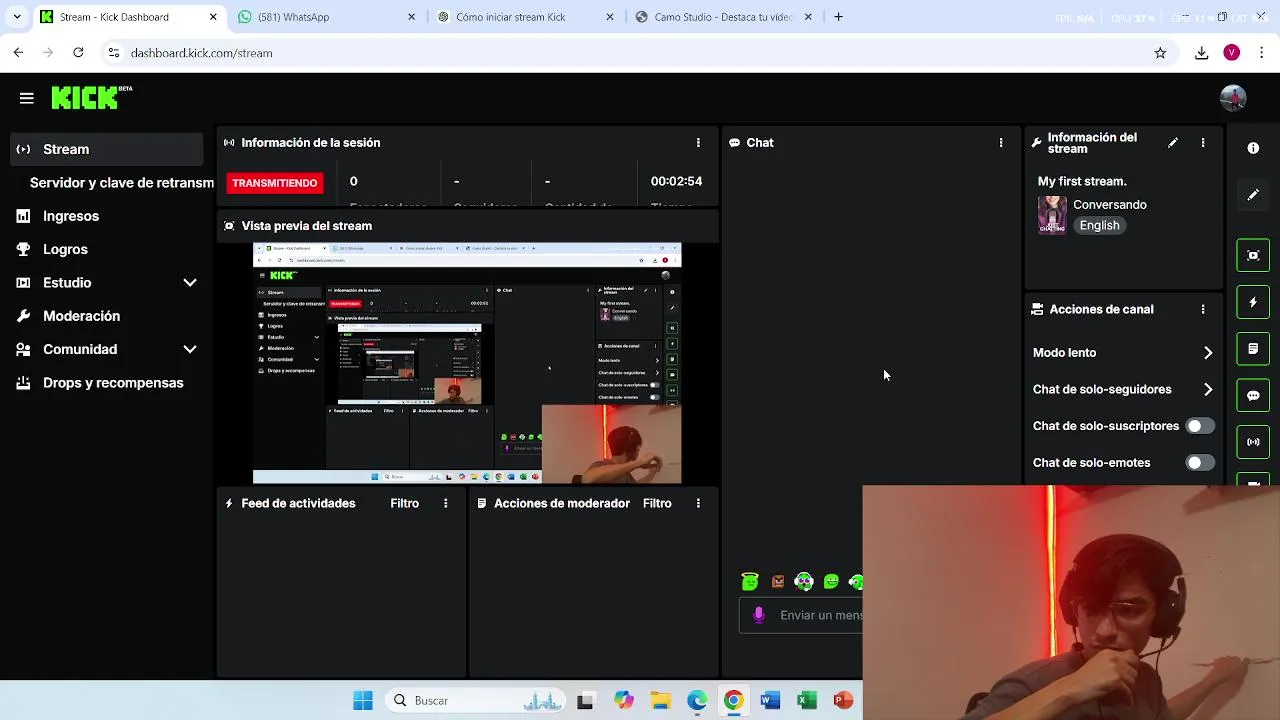Screen dimensions: 1280x720
Task: Open Filtro in Acciones de moderador
Action: 657,504
